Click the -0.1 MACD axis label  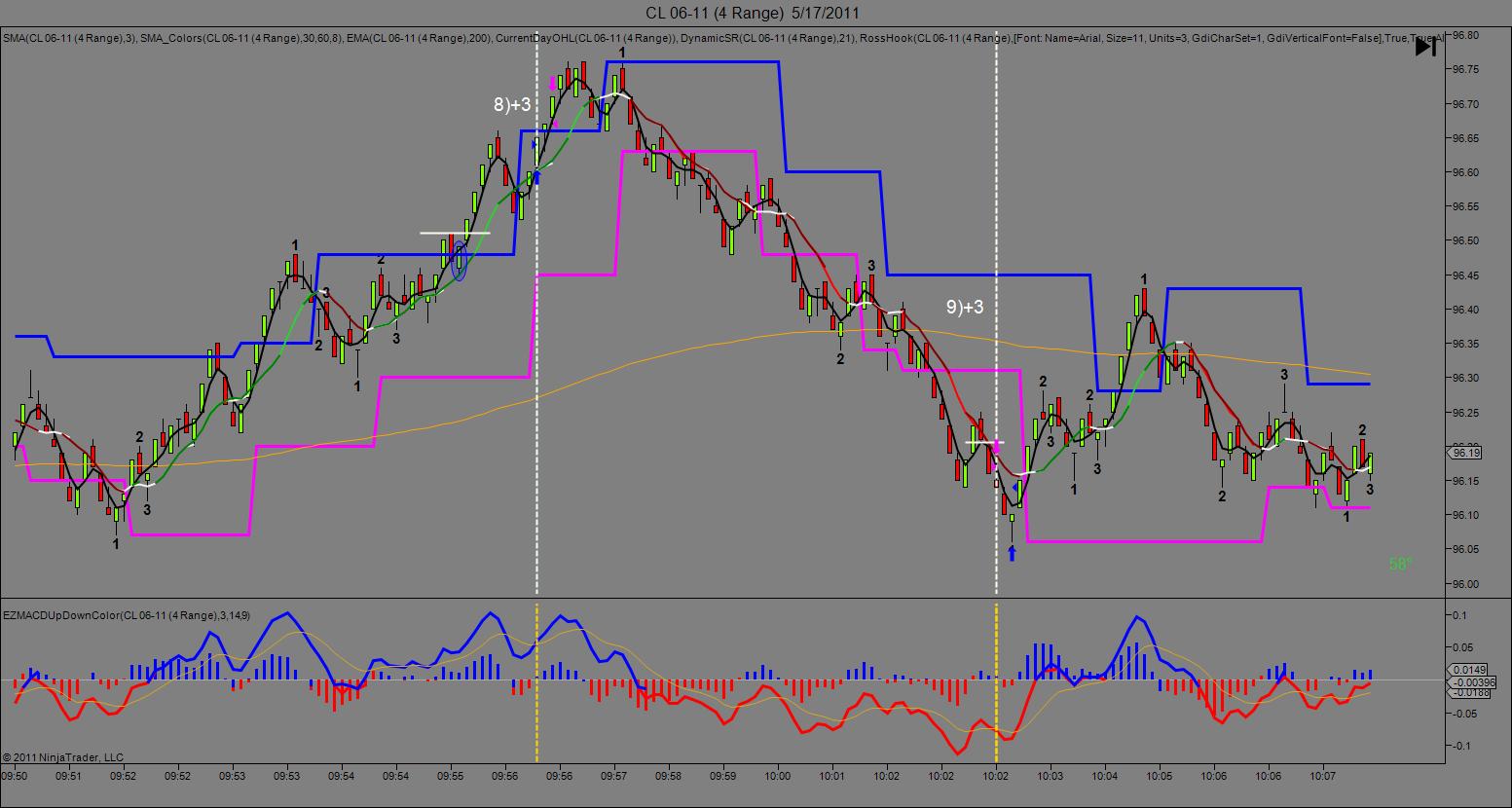pyautogui.click(x=1461, y=746)
